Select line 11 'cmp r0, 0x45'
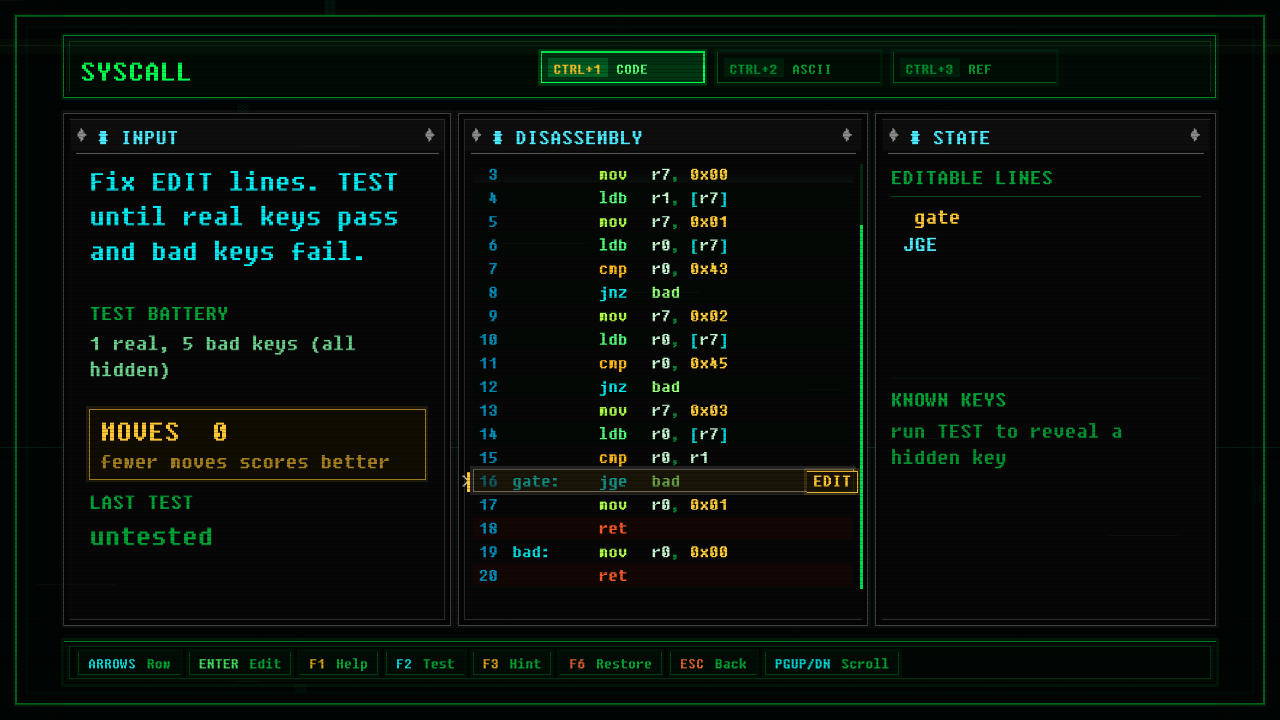This screenshot has height=720, width=1280. tap(664, 364)
